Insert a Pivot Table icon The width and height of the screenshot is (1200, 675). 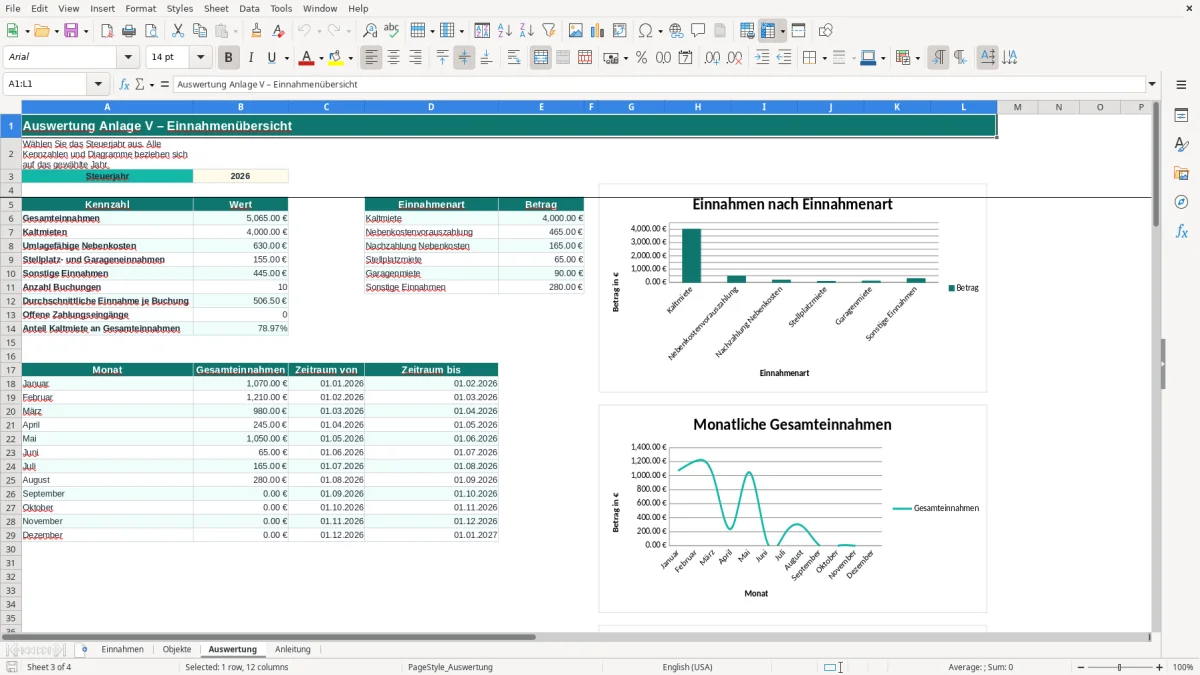click(620, 31)
